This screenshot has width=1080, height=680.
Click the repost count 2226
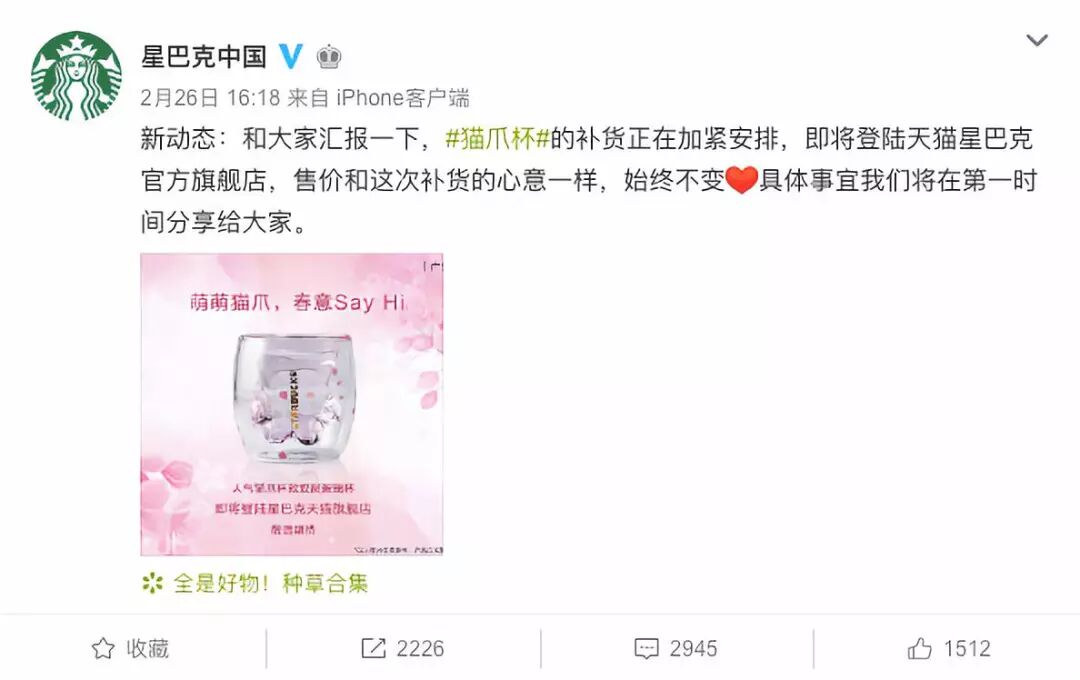[x=420, y=648]
